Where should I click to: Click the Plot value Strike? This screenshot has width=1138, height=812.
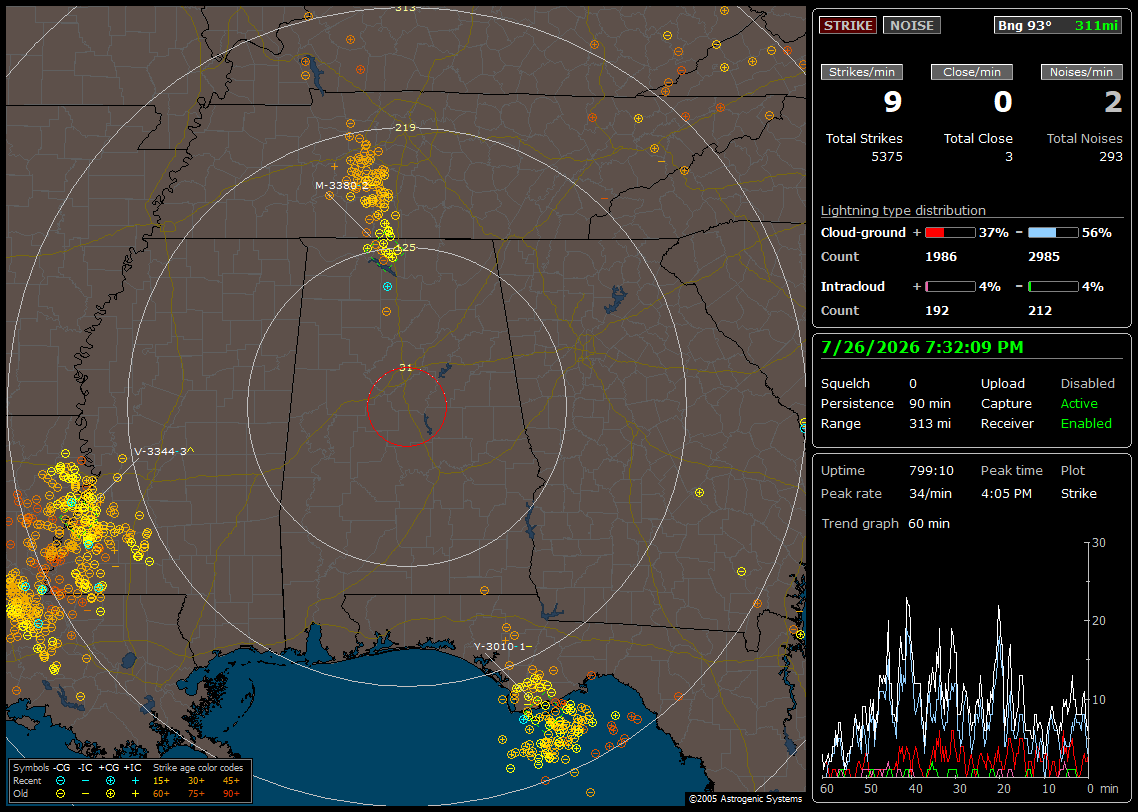pyautogui.click(x=1078, y=493)
